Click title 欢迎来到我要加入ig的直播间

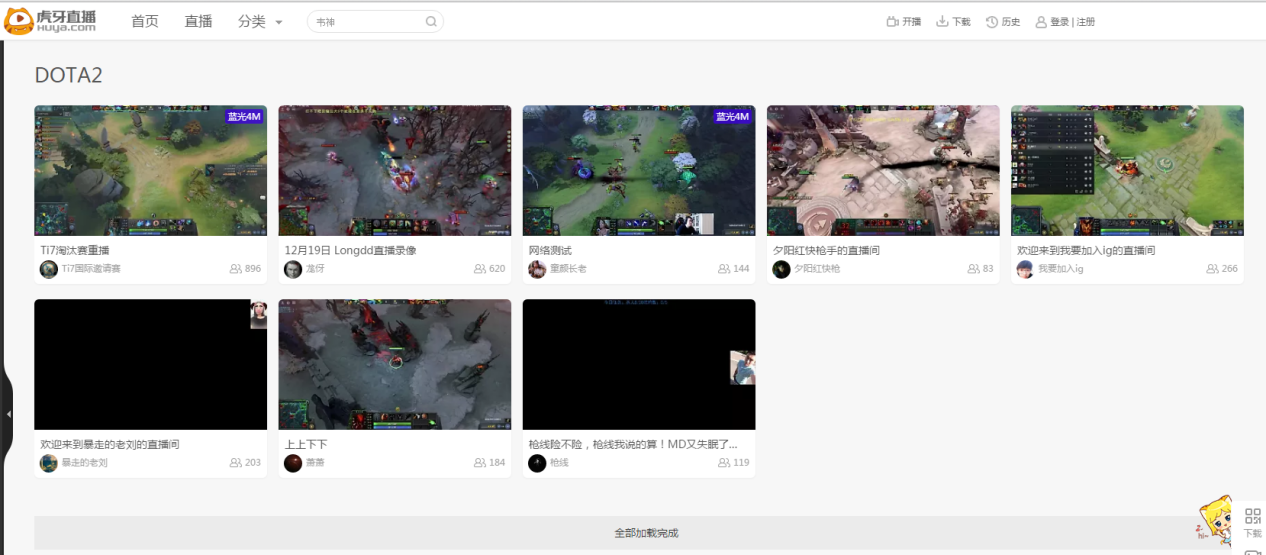(1086, 250)
